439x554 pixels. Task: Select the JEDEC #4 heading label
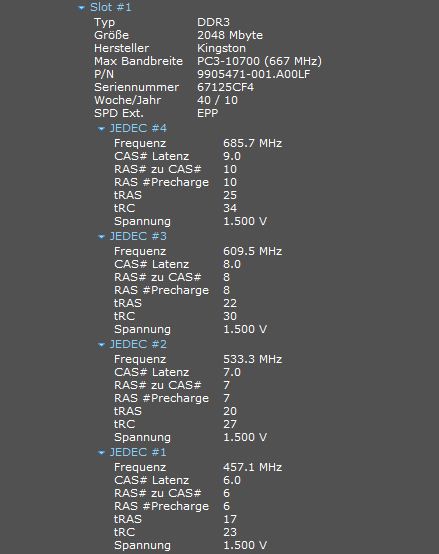138,128
